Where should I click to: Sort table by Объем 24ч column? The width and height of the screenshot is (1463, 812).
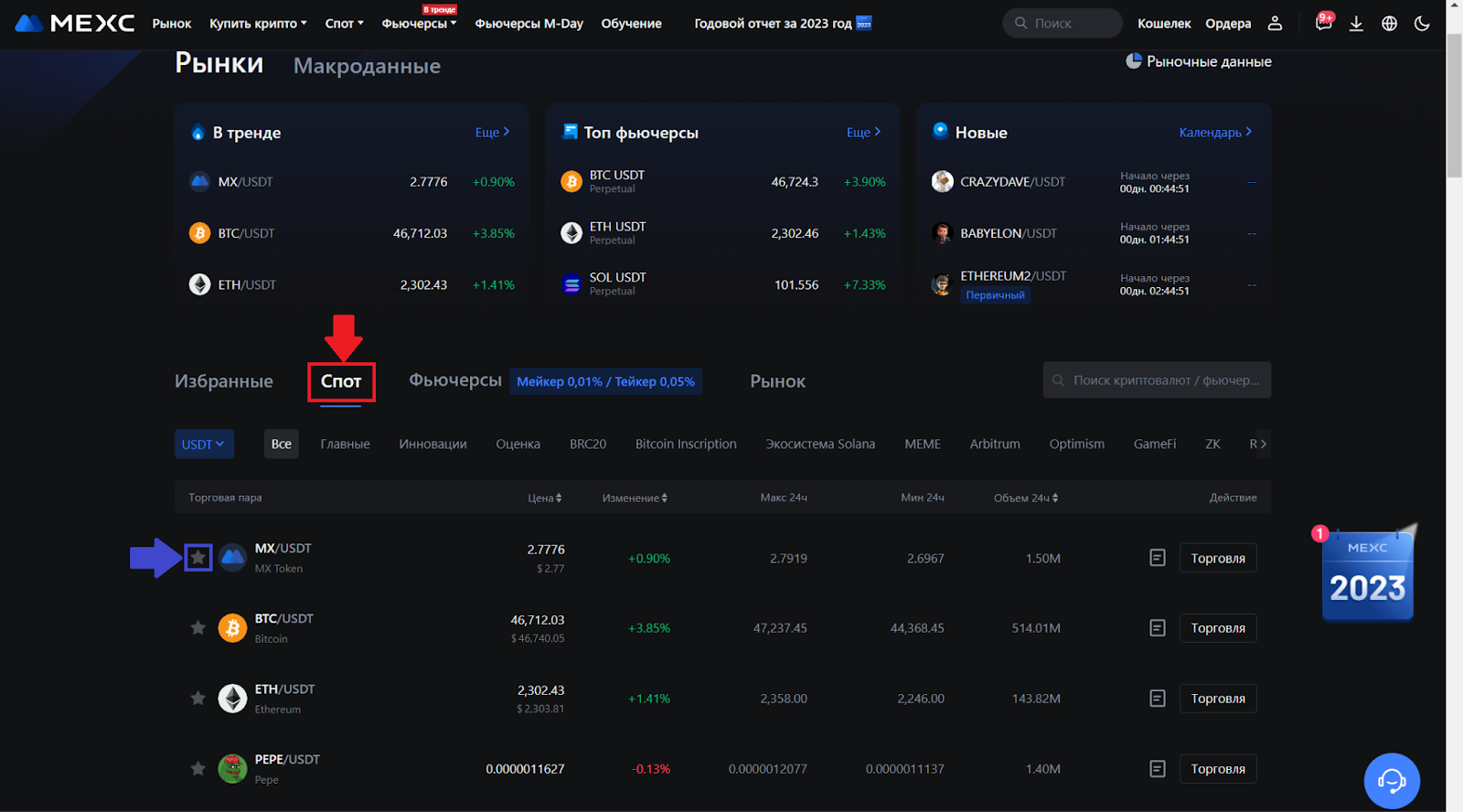click(x=1026, y=497)
